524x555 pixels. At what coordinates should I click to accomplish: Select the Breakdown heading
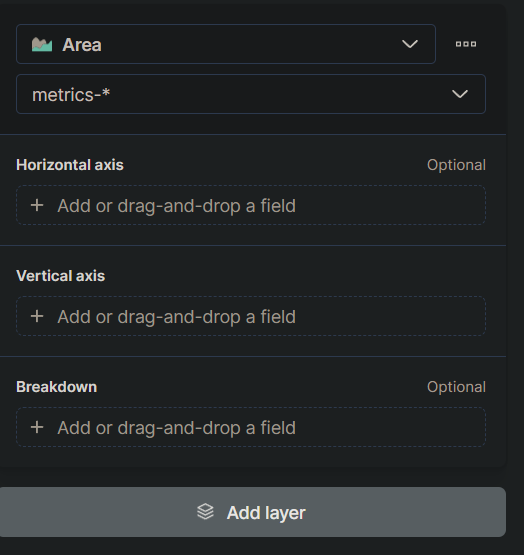(x=57, y=387)
